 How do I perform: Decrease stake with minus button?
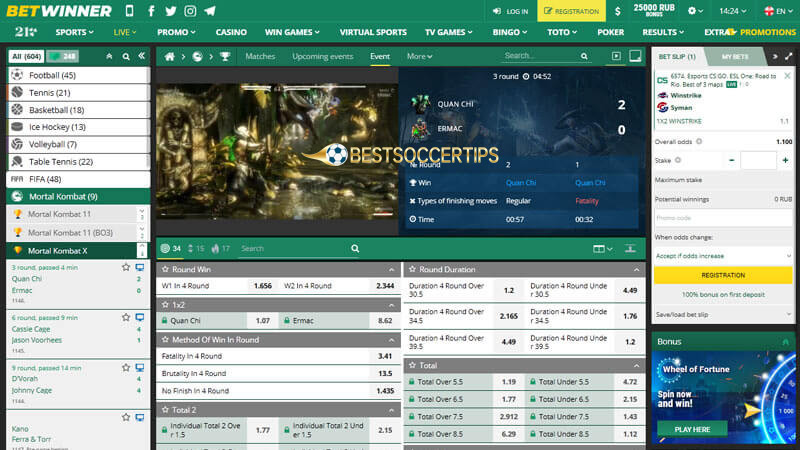(x=732, y=160)
